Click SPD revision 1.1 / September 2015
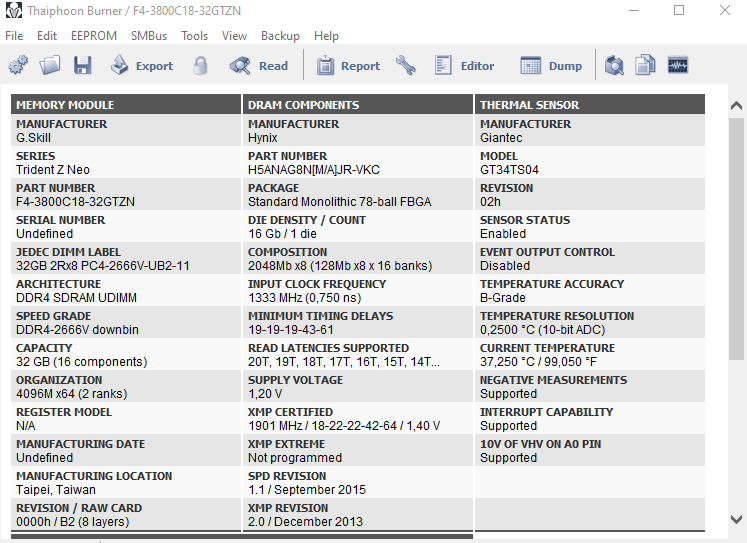The width and height of the screenshot is (747, 543). tap(307, 490)
